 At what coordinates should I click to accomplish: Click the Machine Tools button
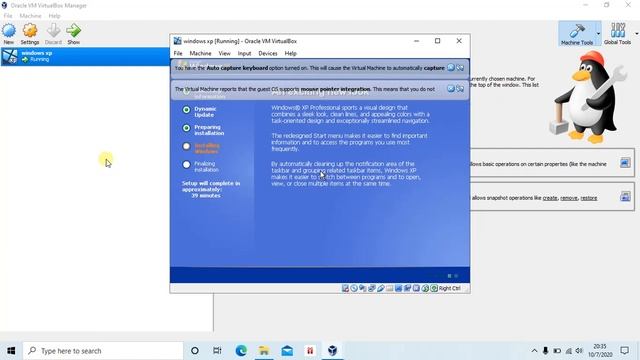click(577, 33)
